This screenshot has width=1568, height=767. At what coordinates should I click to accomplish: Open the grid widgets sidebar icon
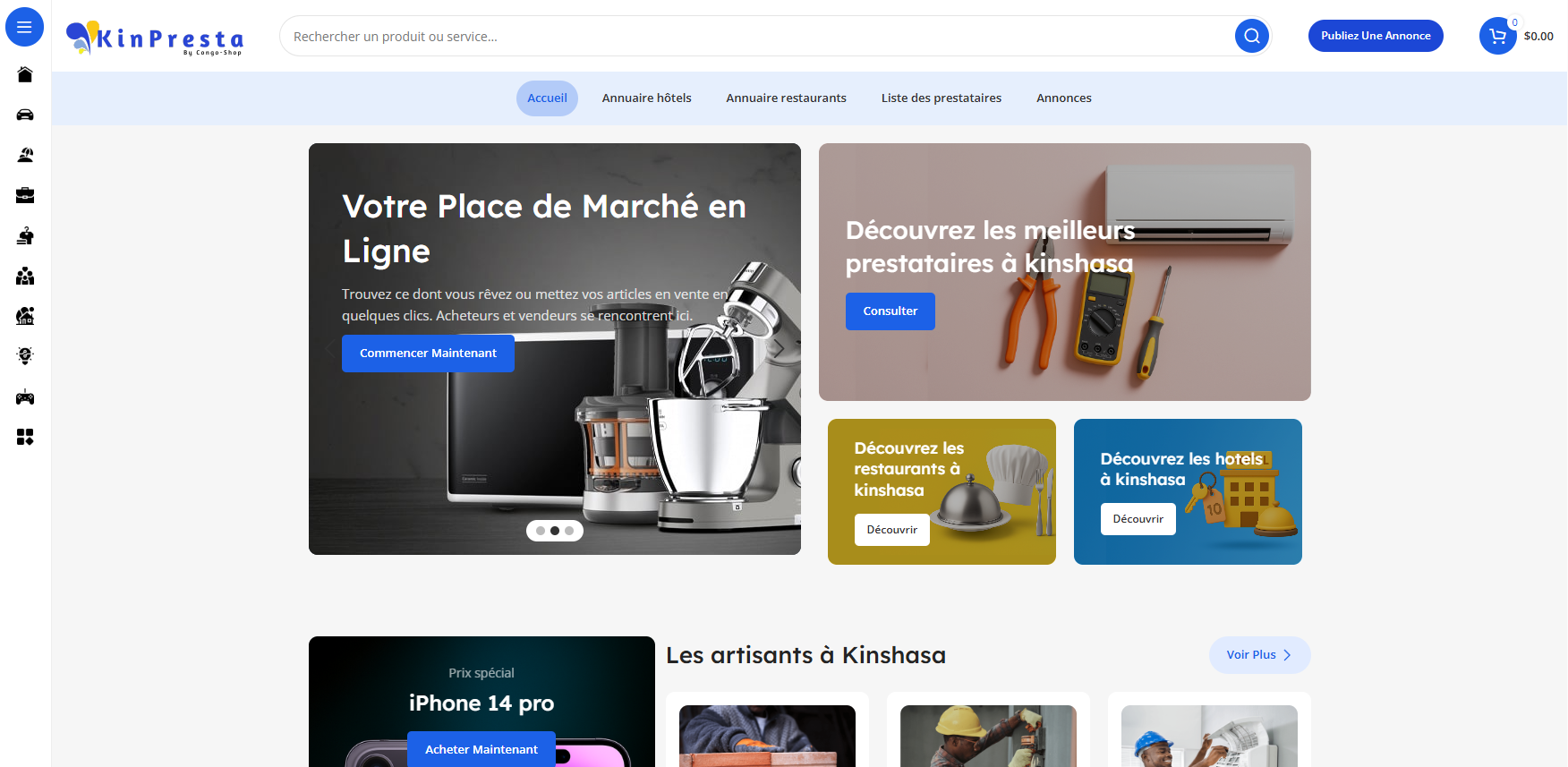pyautogui.click(x=25, y=437)
